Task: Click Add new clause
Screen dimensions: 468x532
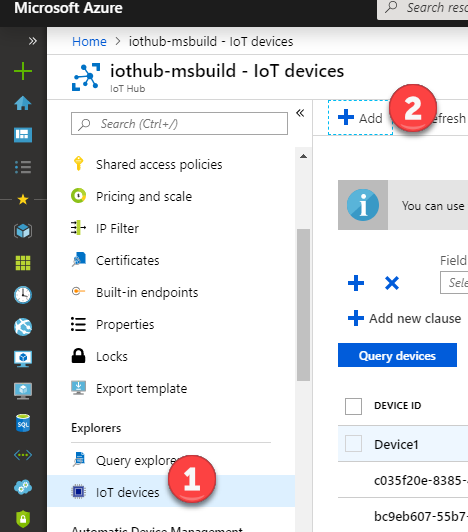Action: (405, 318)
